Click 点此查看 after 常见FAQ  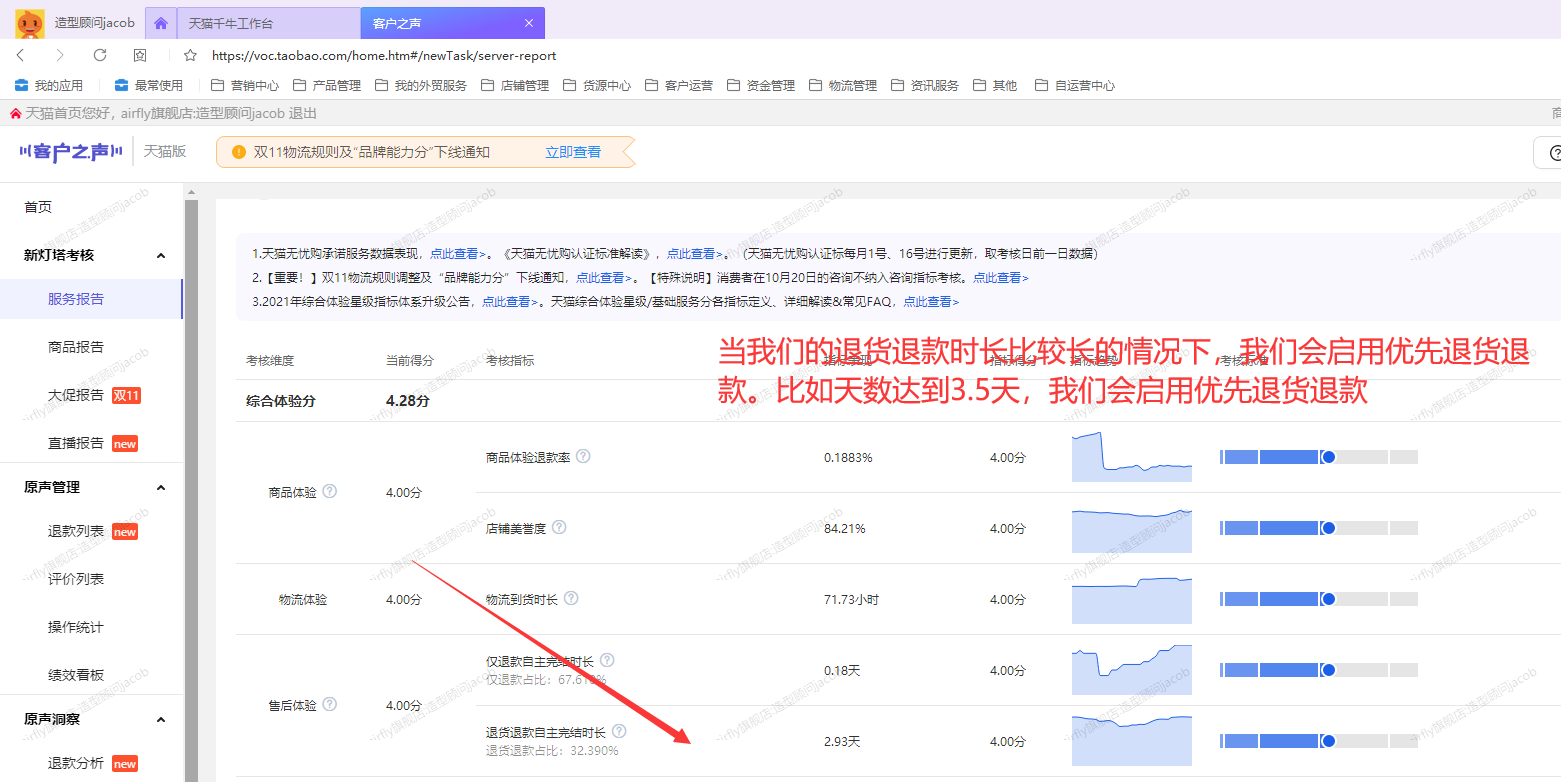[931, 302]
